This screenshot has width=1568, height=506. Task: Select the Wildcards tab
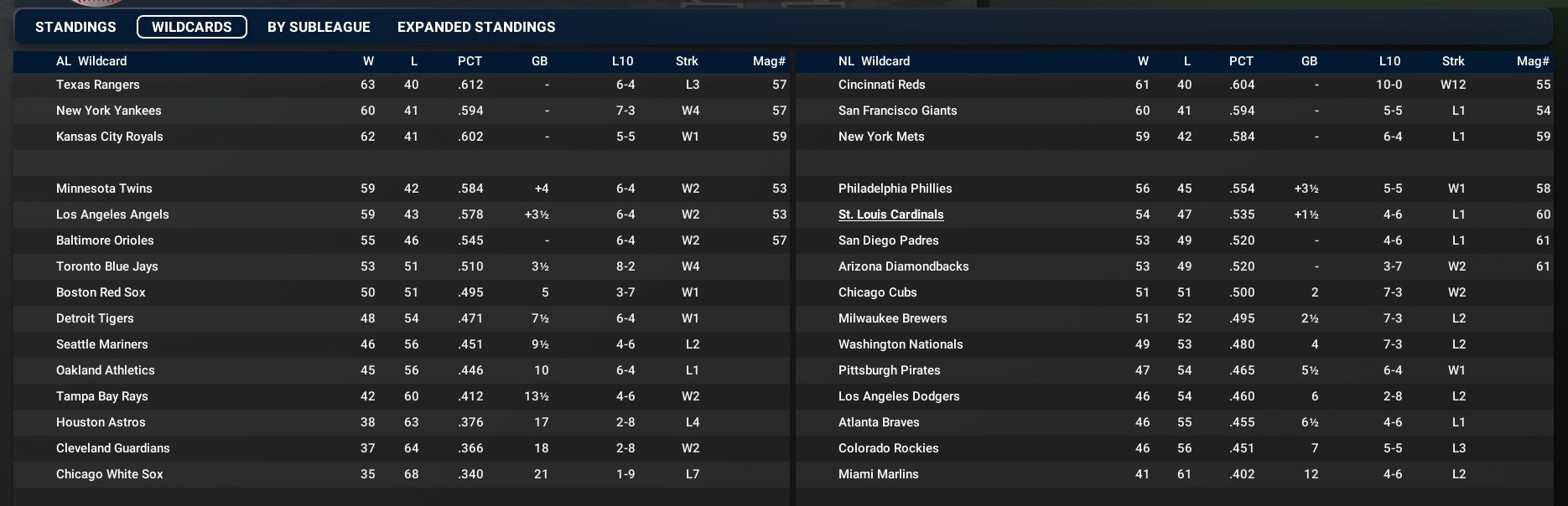(191, 27)
